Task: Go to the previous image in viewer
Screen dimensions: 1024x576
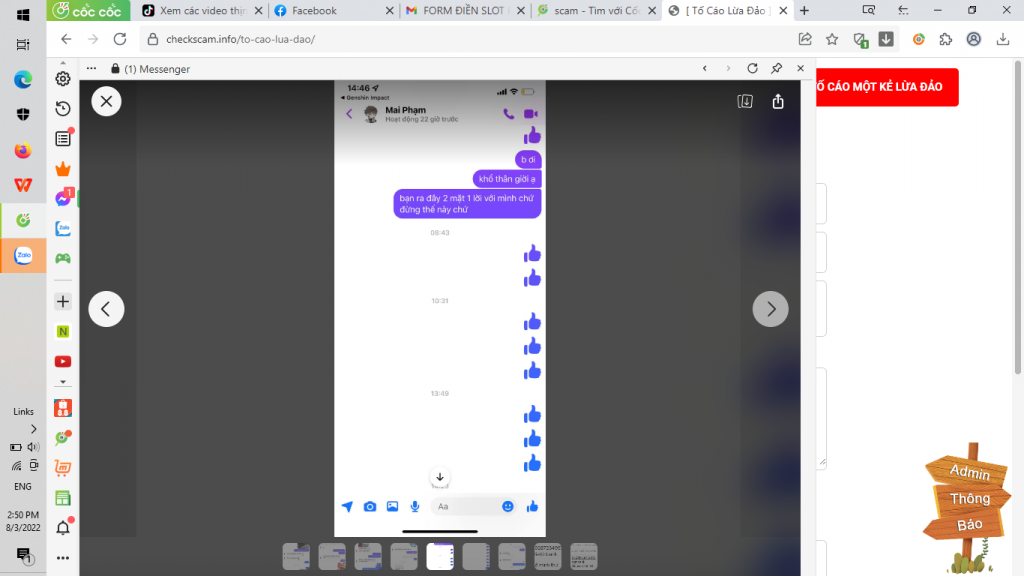Action: pyautogui.click(x=106, y=309)
